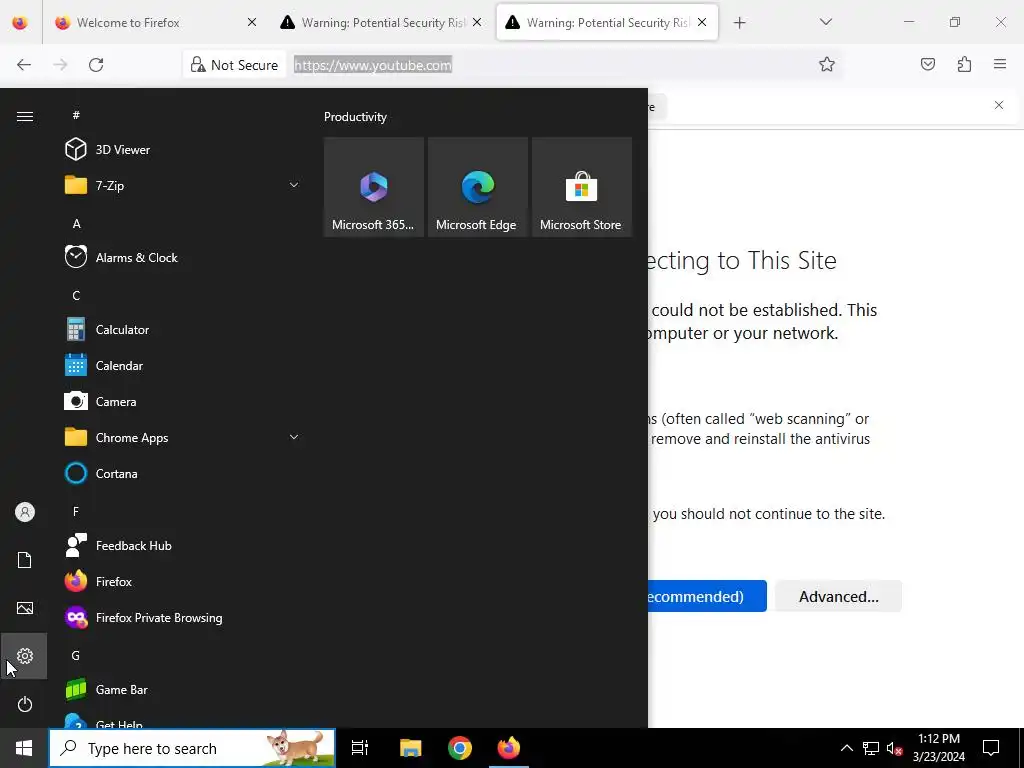Launch the Camera app
This screenshot has height=768, width=1024.
click(183, 402)
